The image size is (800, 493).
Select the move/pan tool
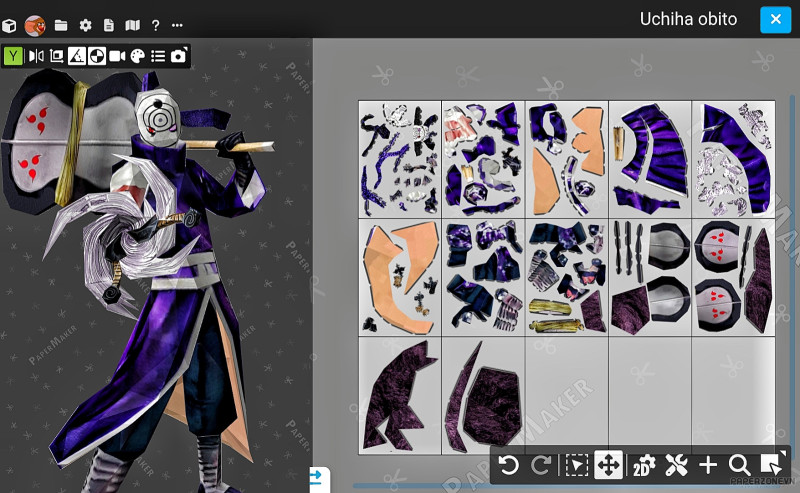(x=608, y=465)
